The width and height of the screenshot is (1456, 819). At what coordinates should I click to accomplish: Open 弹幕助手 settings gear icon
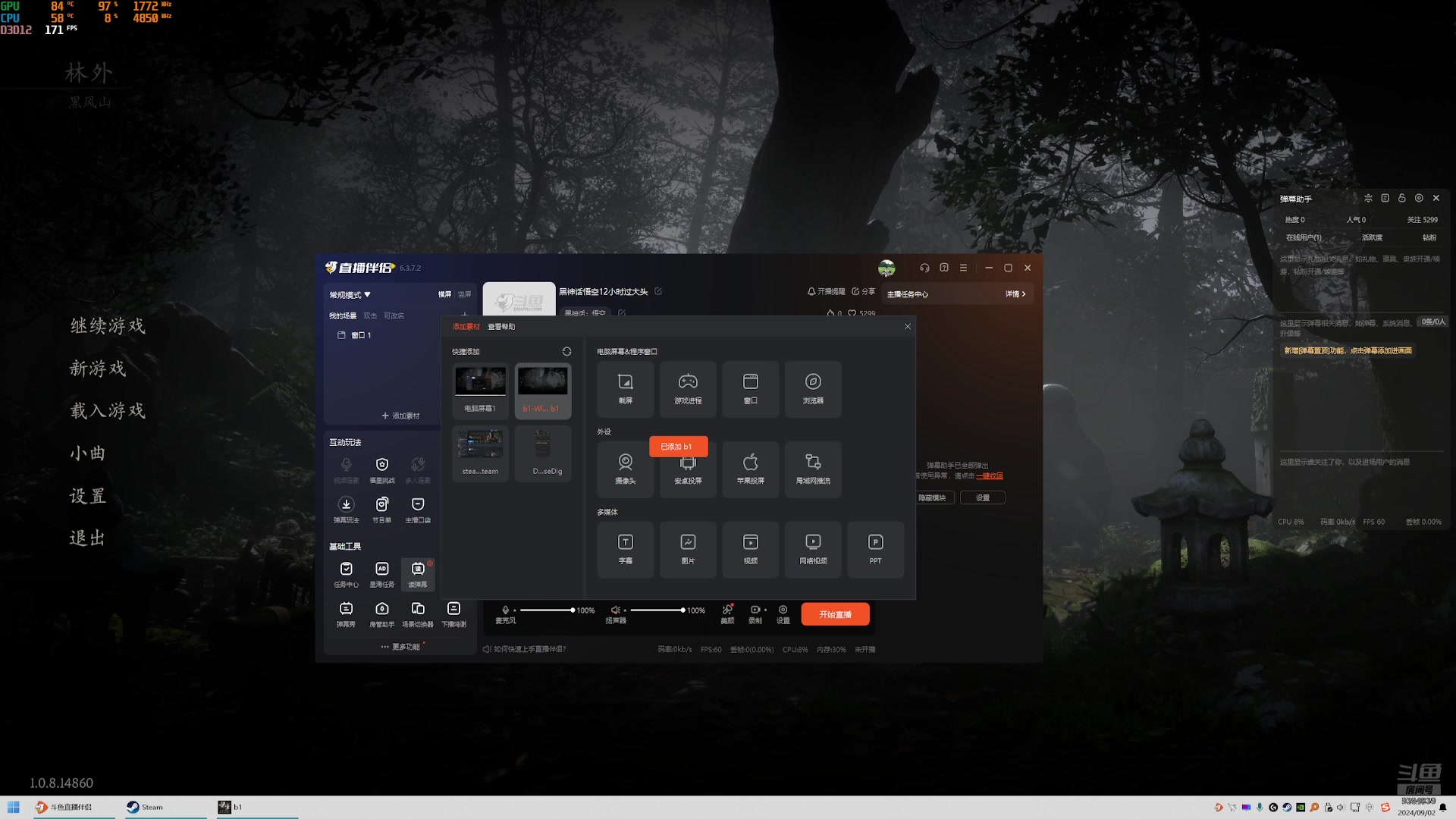point(1419,198)
